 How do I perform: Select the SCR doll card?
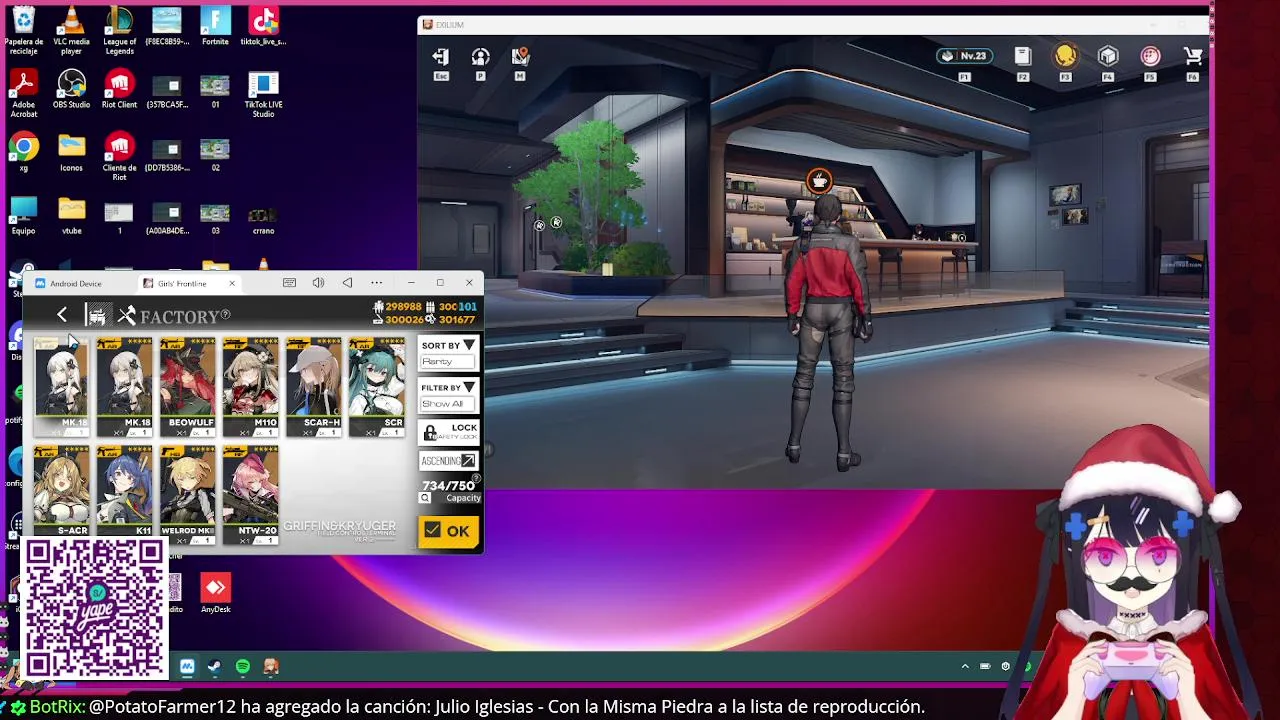click(x=377, y=387)
